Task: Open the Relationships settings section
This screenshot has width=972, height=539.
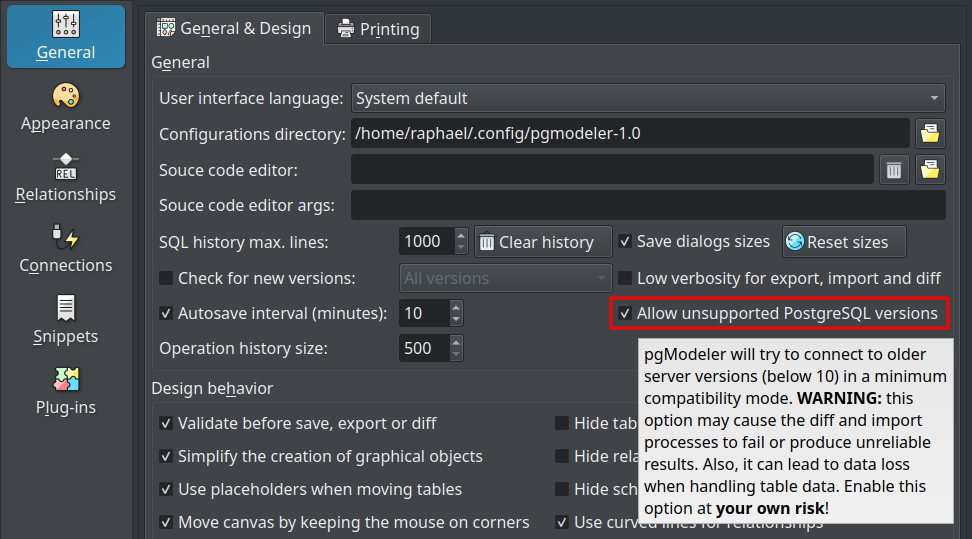Action: 66,179
